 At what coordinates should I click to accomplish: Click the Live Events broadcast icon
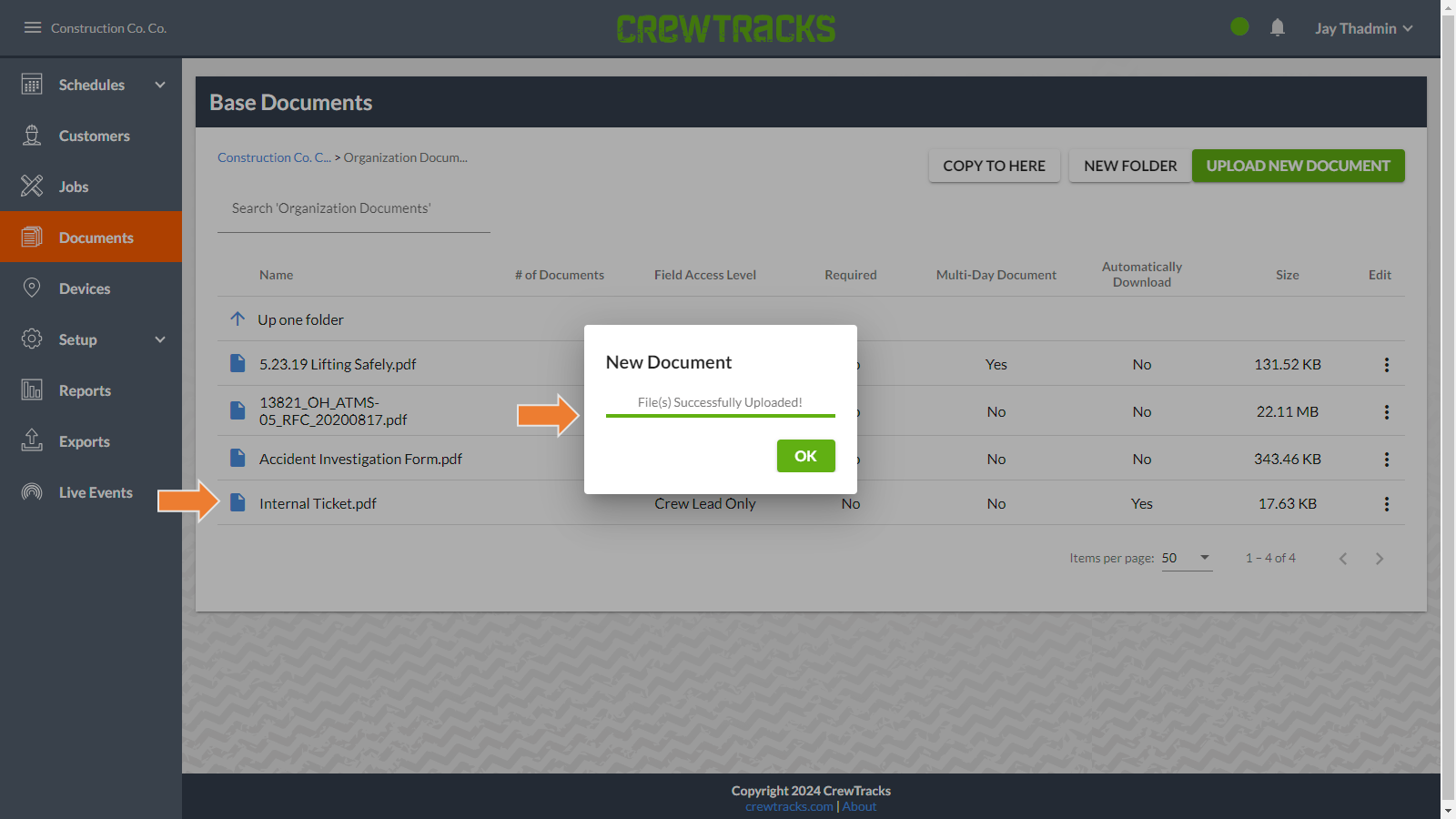point(32,492)
